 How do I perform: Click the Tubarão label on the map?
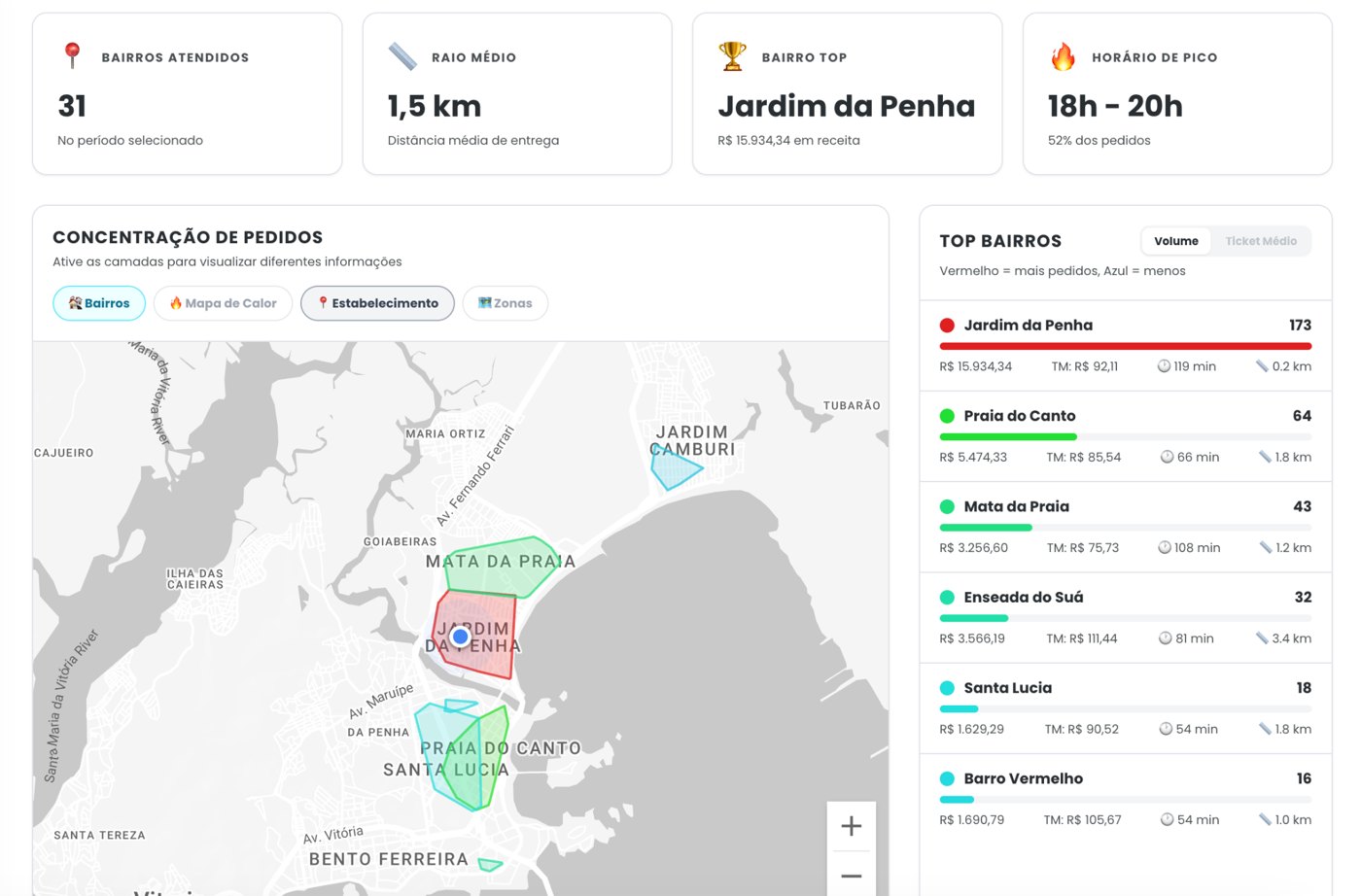point(852,405)
